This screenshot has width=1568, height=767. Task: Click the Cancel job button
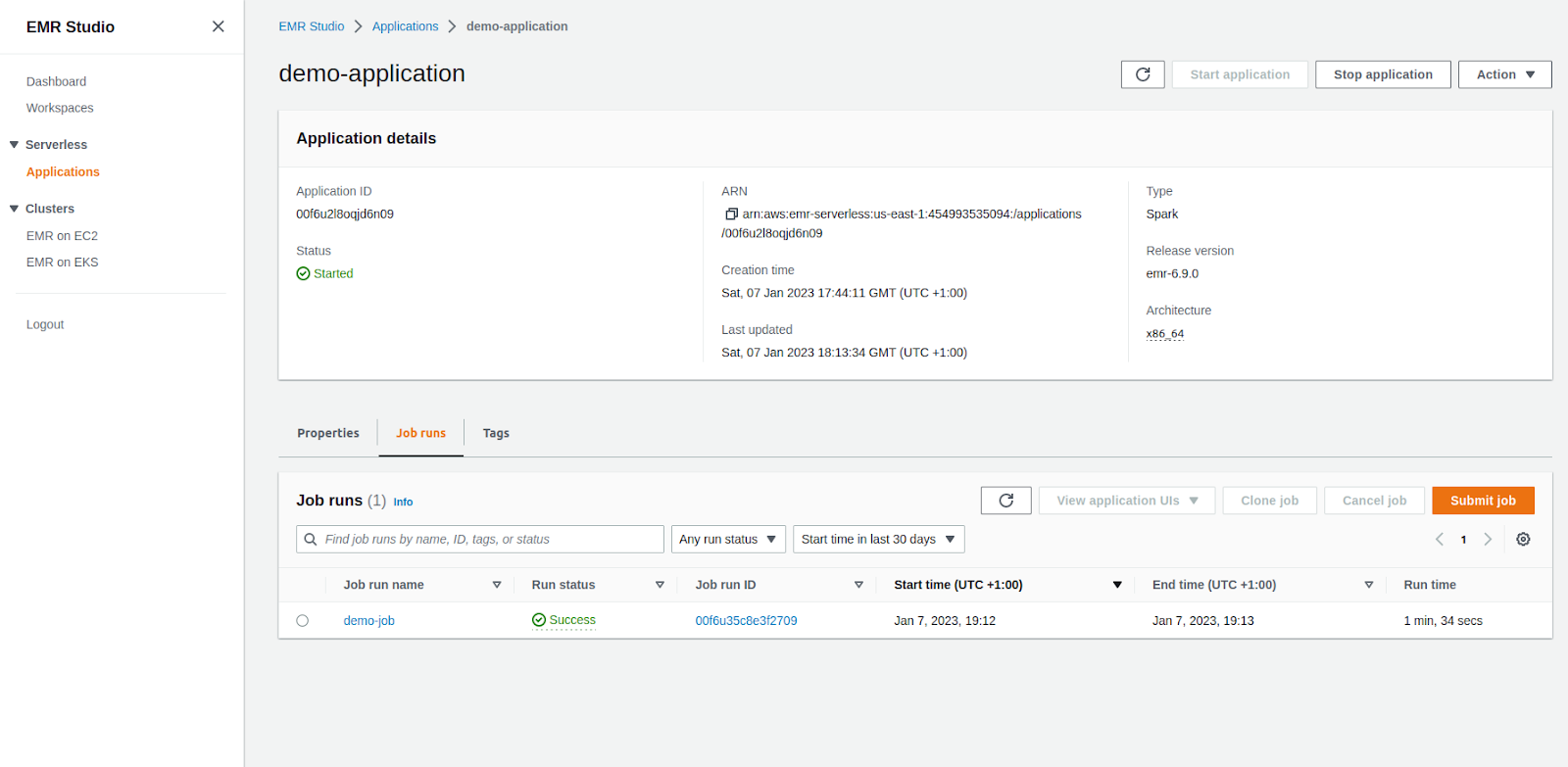(1374, 501)
